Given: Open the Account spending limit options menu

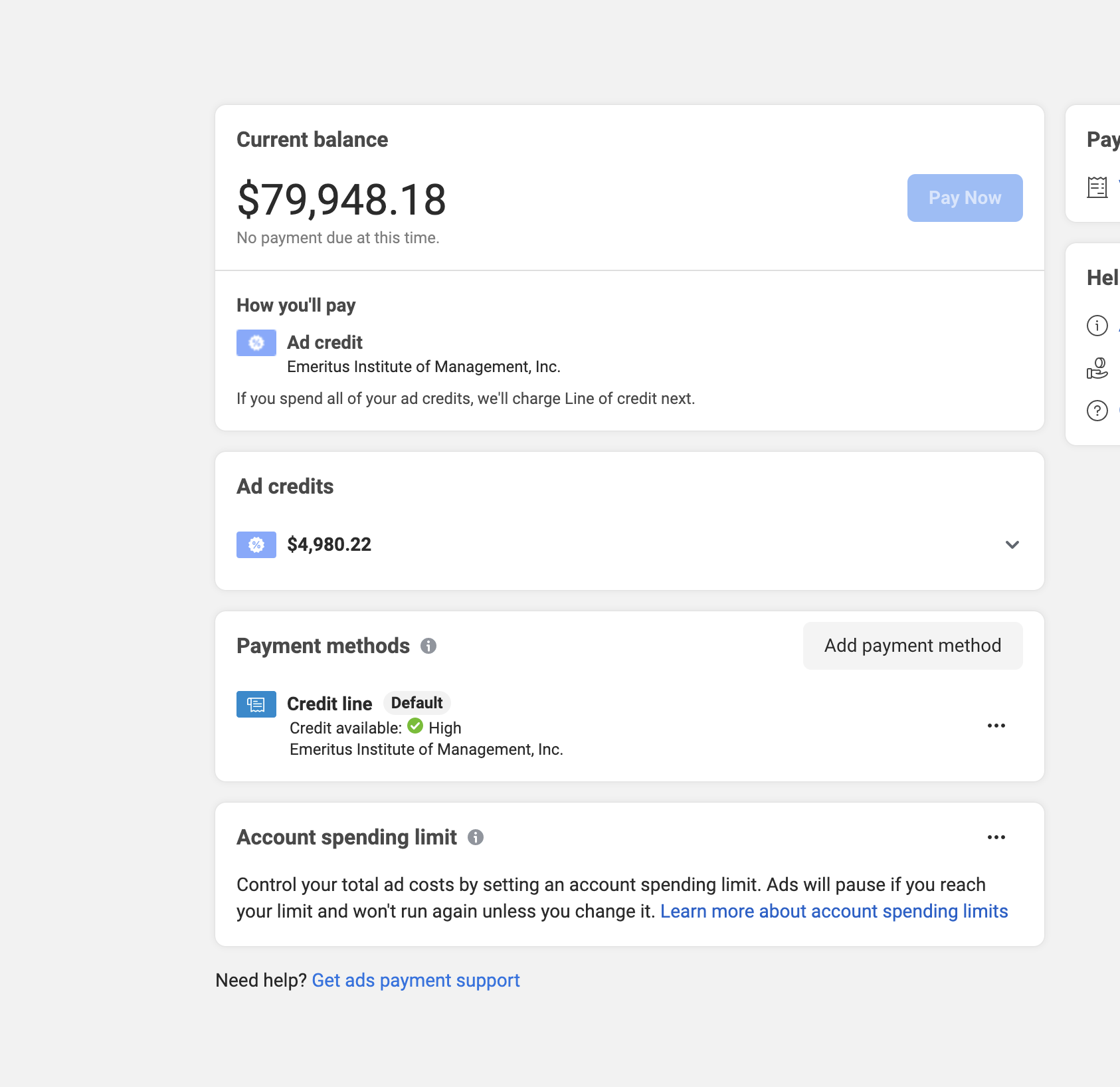Looking at the screenshot, I should (x=996, y=837).
